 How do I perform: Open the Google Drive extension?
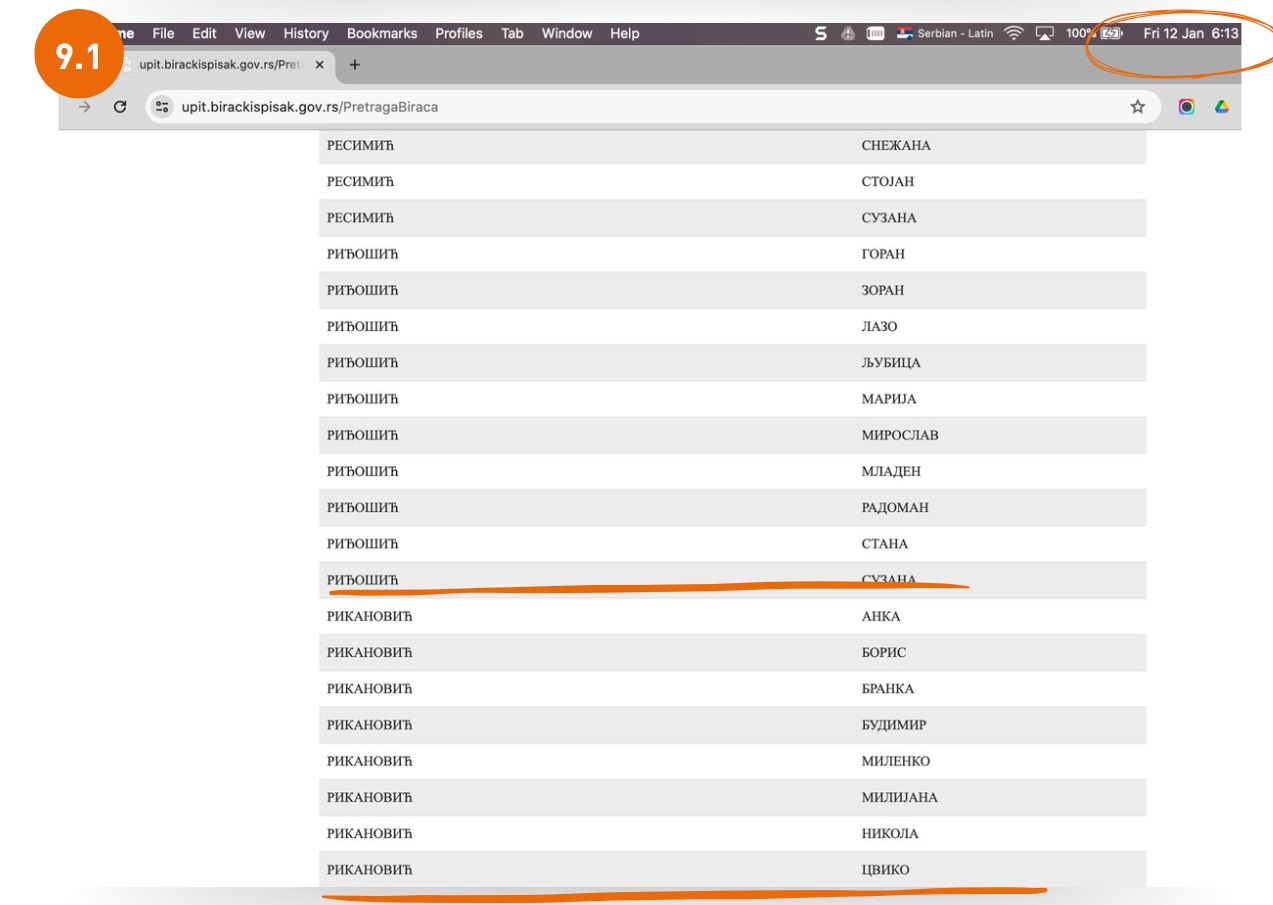(1221, 107)
